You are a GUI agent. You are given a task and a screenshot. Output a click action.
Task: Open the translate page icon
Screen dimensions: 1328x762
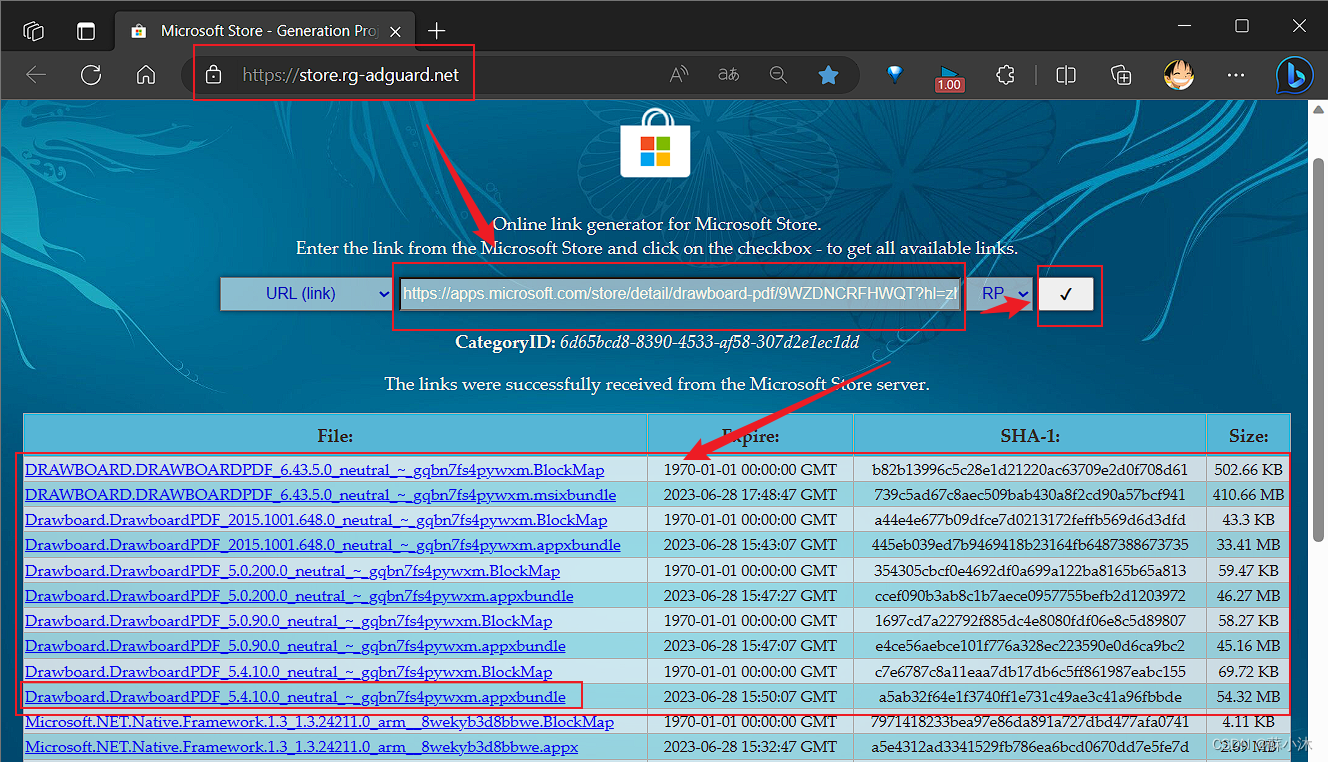pos(728,75)
